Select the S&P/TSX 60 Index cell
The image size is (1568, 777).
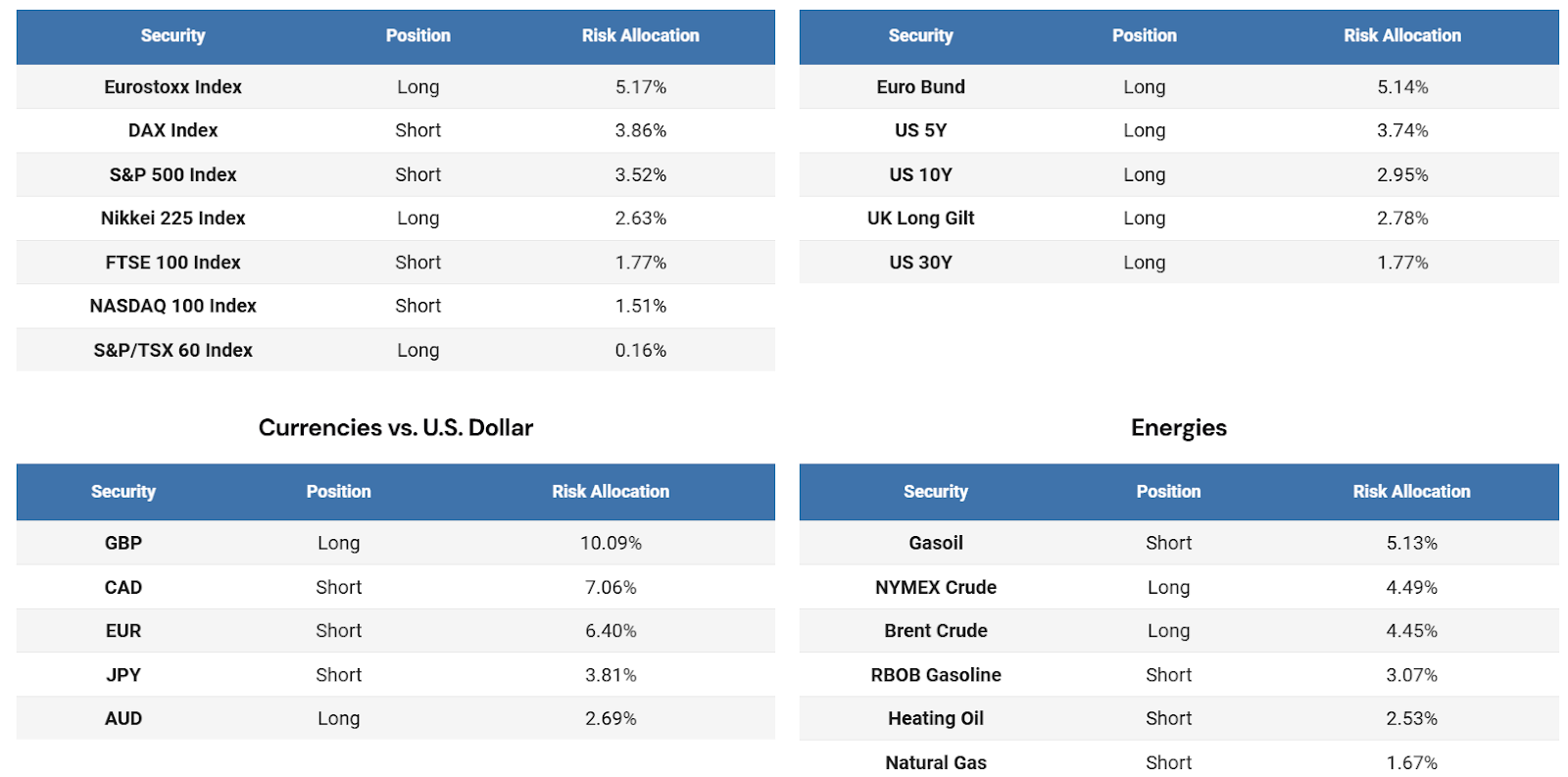click(x=172, y=350)
